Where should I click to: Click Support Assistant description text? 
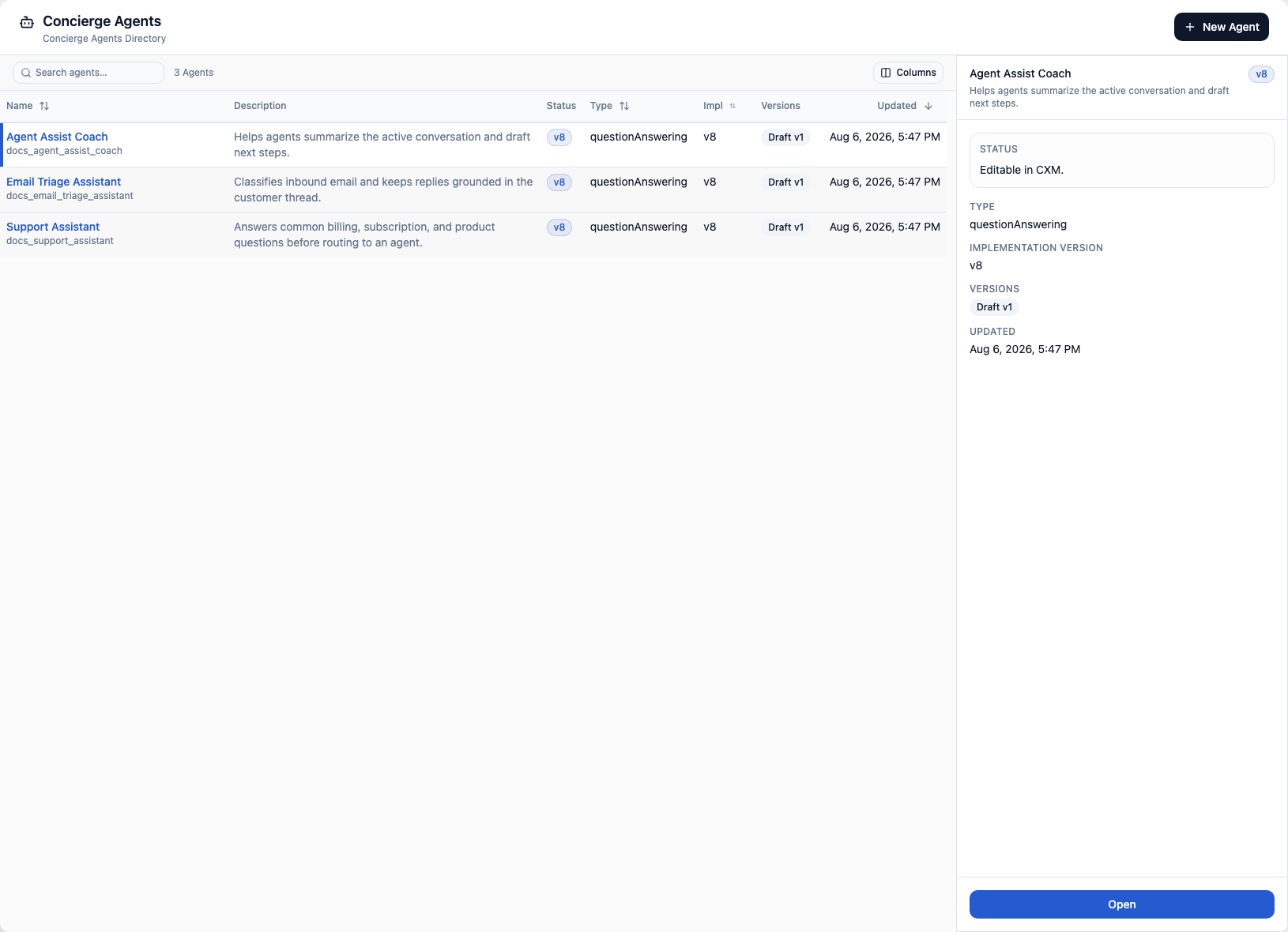(x=364, y=235)
